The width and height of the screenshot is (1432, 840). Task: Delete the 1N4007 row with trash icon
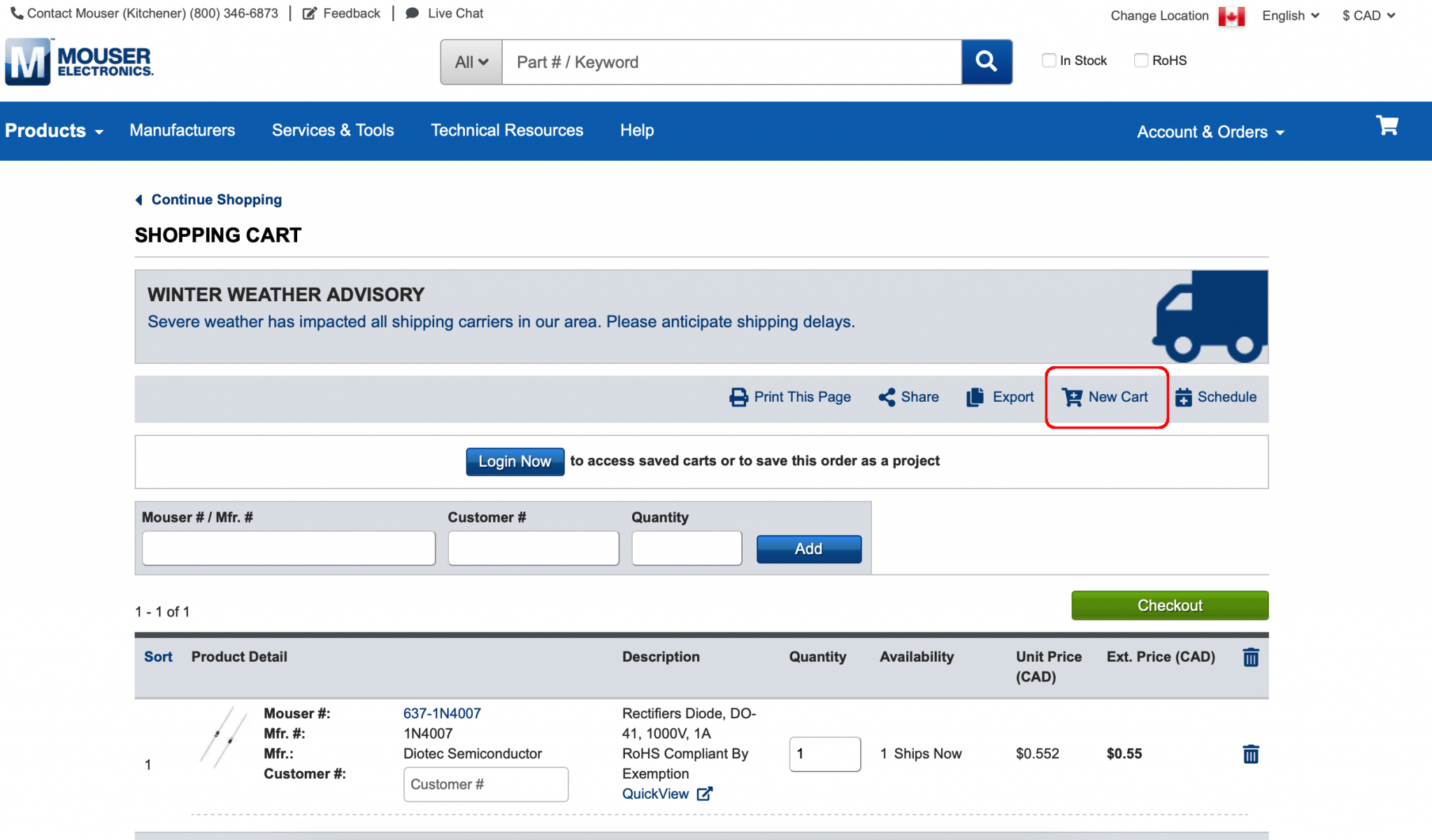click(x=1251, y=754)
